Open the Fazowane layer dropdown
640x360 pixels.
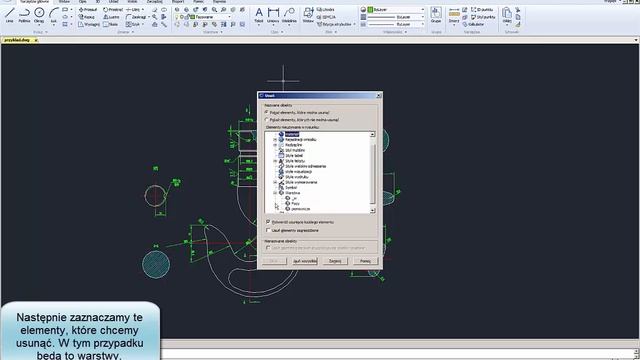click(229, 17)
